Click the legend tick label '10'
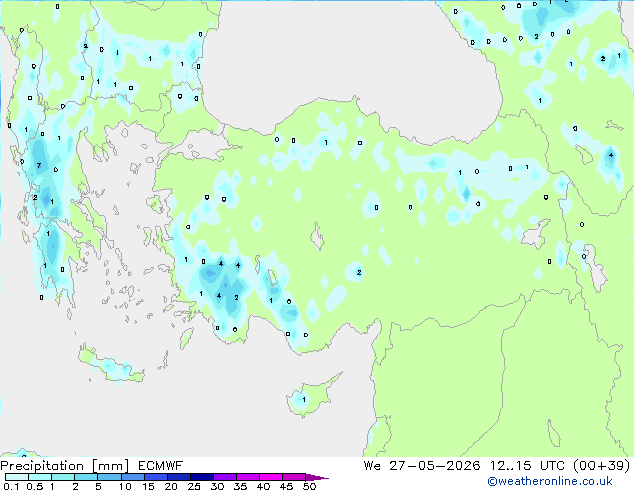This screenshot has width=634, height=490. [125, 486]
